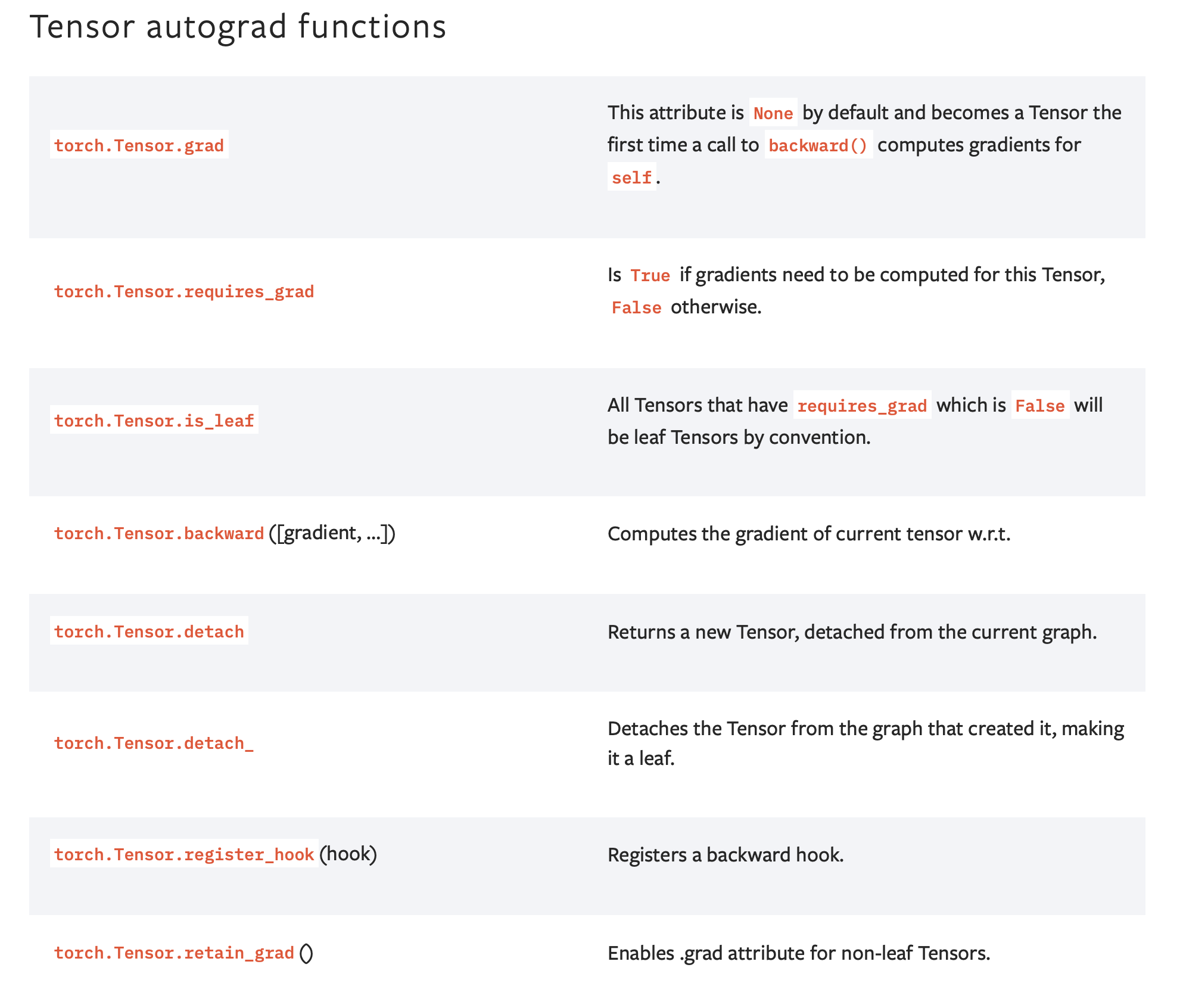This screenshot has width=1183, height=1008.
Task: Click the 'Registers a backward hook.' description
Action: pyautogui.click(x=725, y=855)
